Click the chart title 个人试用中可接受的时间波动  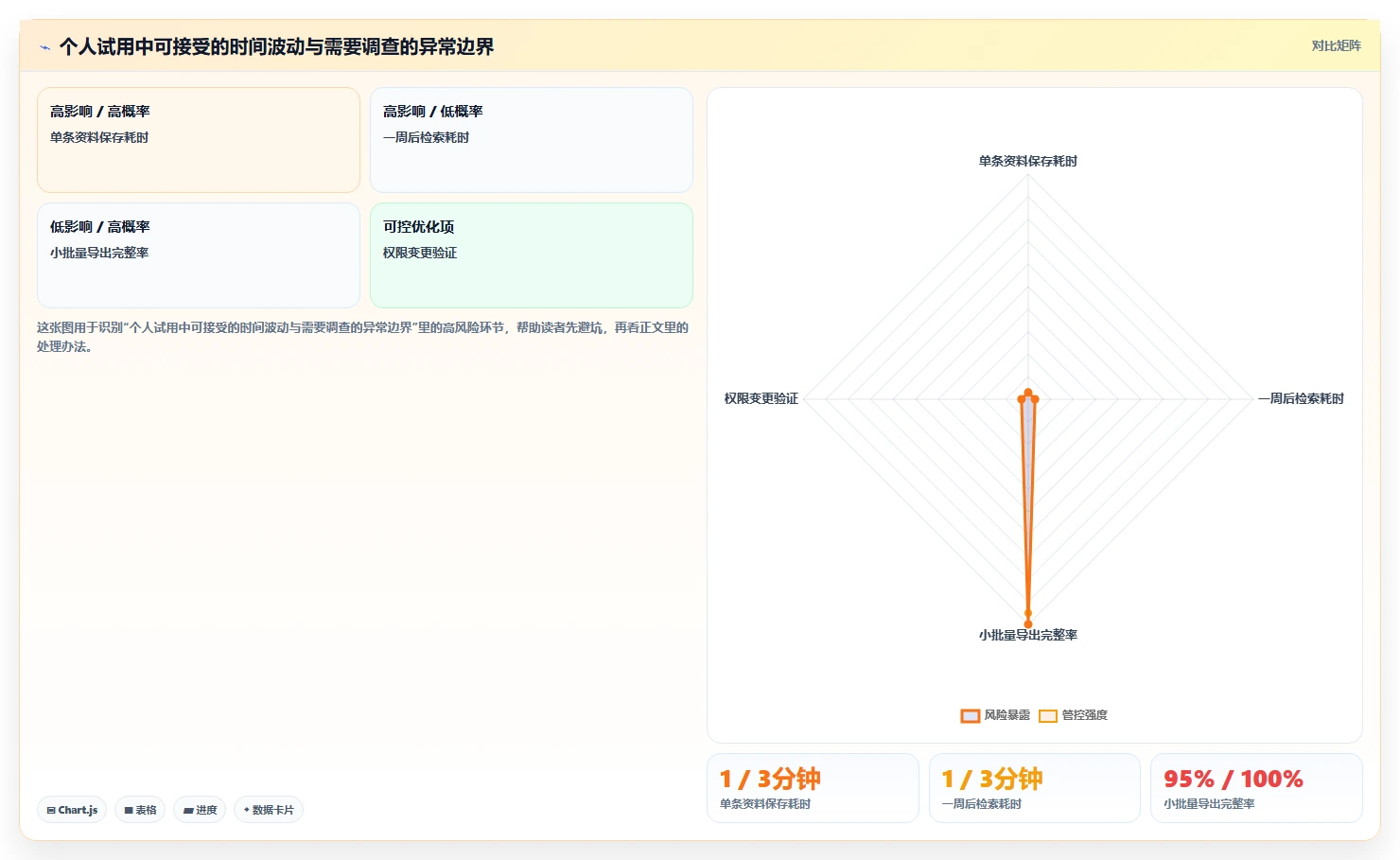[x=276, y=46]
